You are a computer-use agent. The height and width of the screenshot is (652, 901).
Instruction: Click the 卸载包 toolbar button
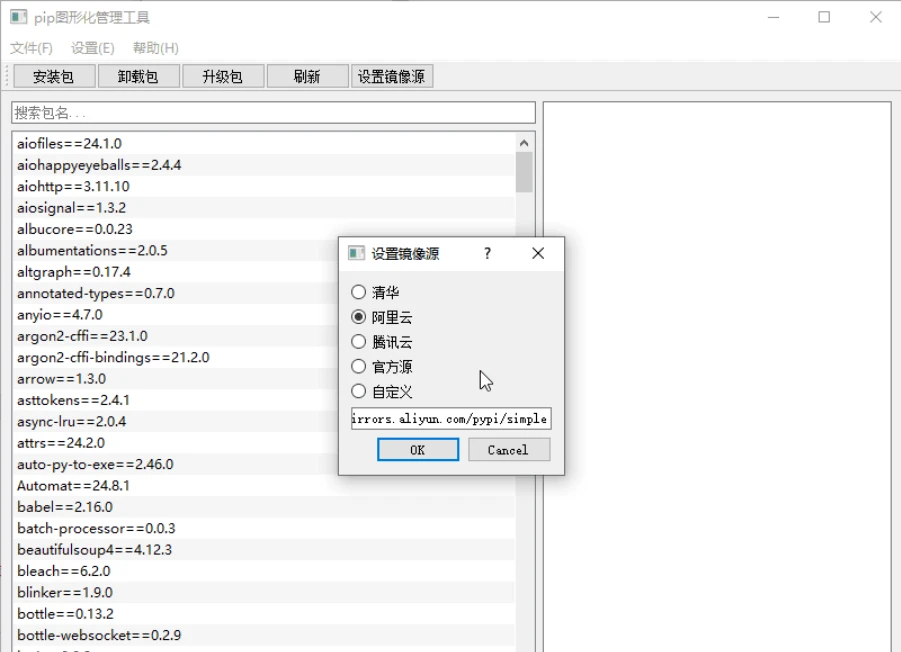pyautogui.click(x=138, y=76)
